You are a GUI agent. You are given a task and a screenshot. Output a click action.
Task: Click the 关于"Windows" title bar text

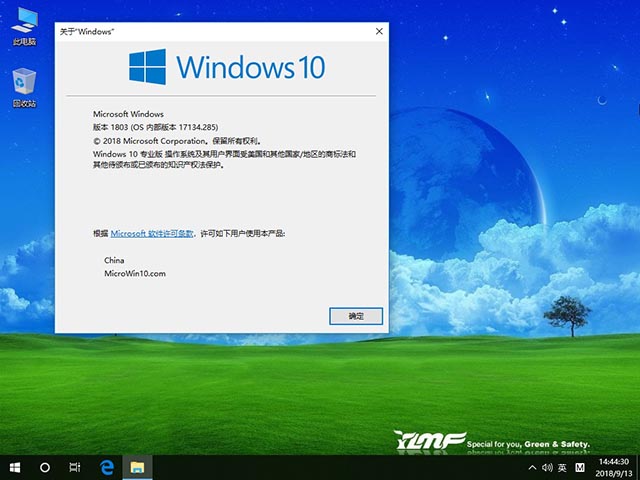coord(87,31)
